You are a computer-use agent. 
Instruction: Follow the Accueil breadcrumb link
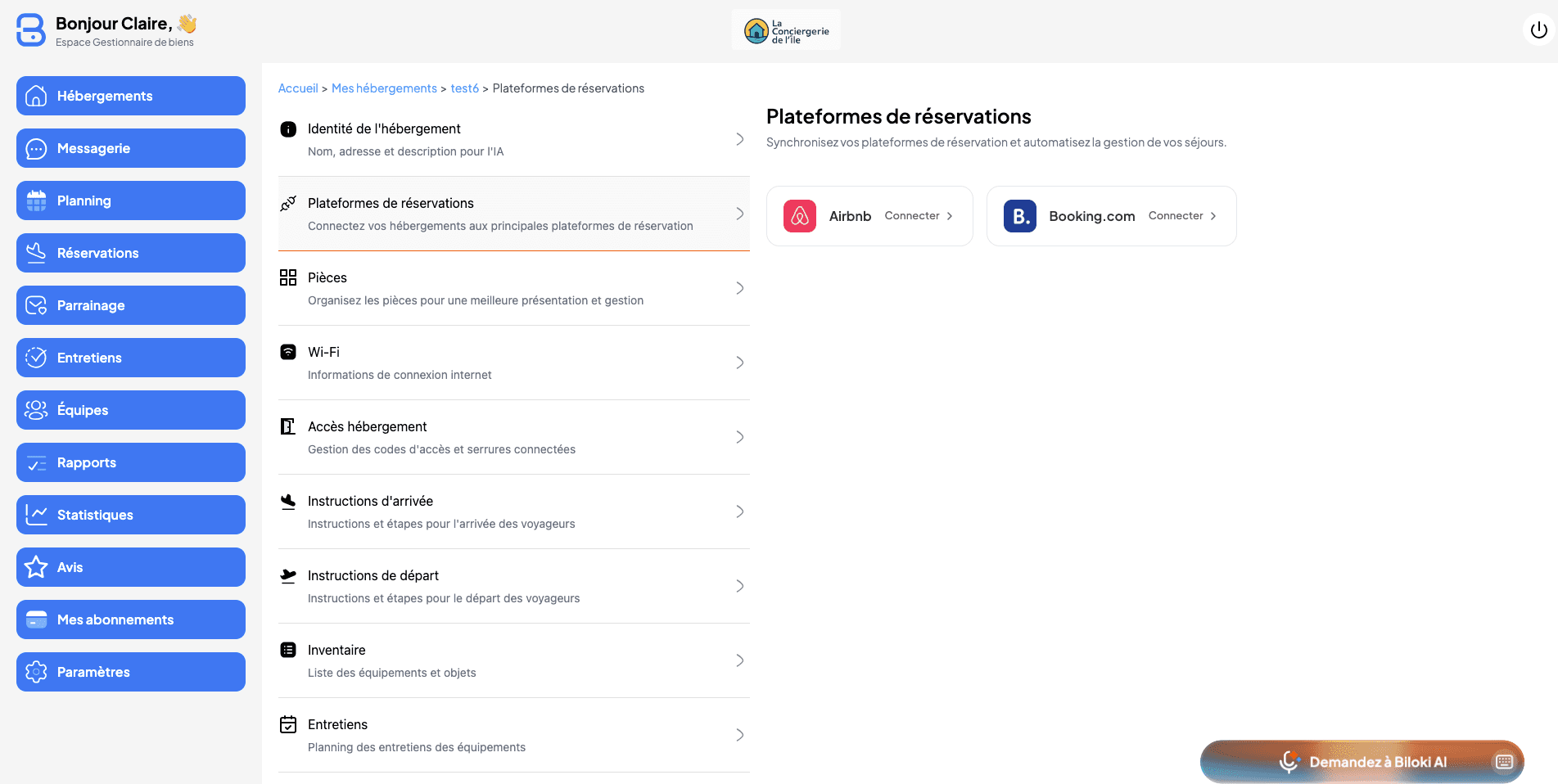pos(298,88)
